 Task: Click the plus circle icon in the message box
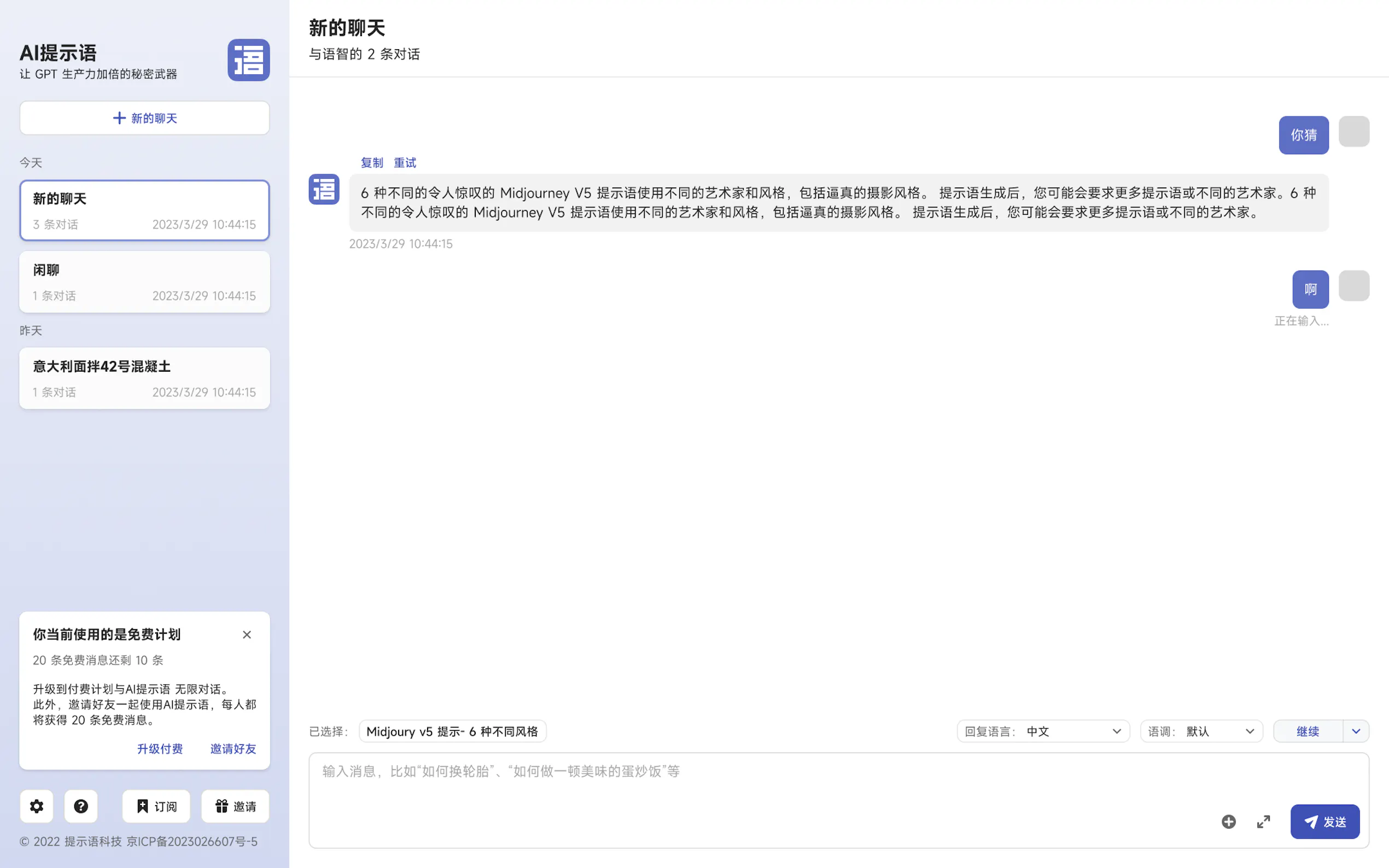tap(1228, 822)
